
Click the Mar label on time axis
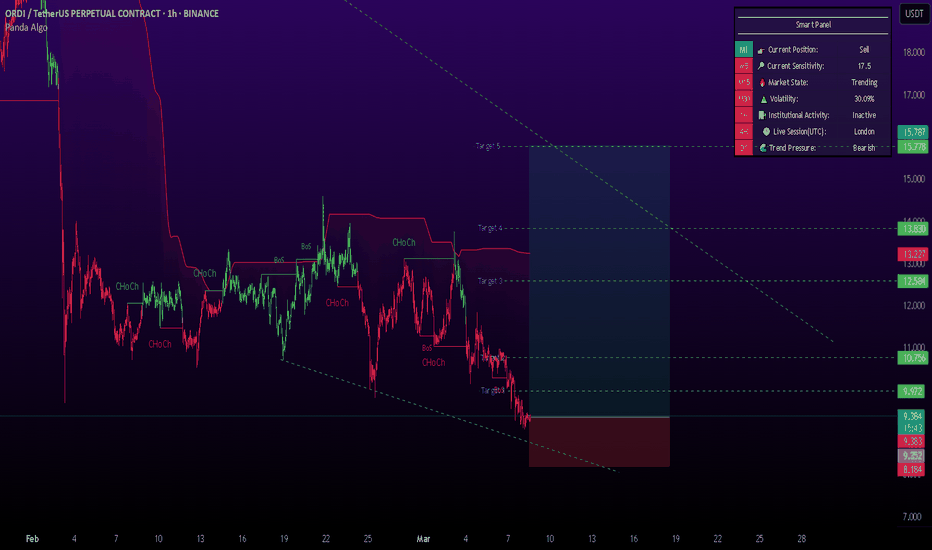[x=423, y=539]
